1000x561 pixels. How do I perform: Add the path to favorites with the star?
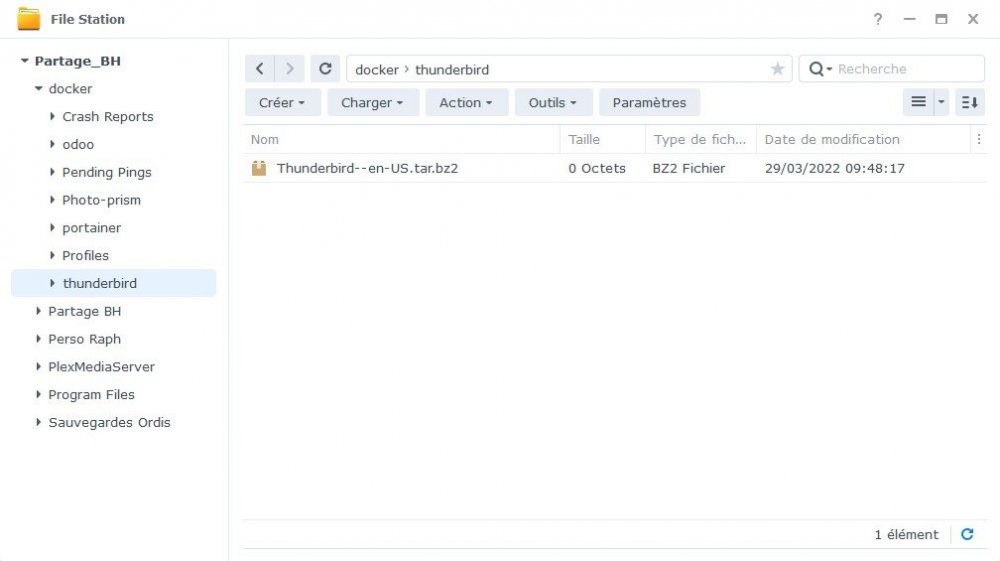tap(777, 69)
